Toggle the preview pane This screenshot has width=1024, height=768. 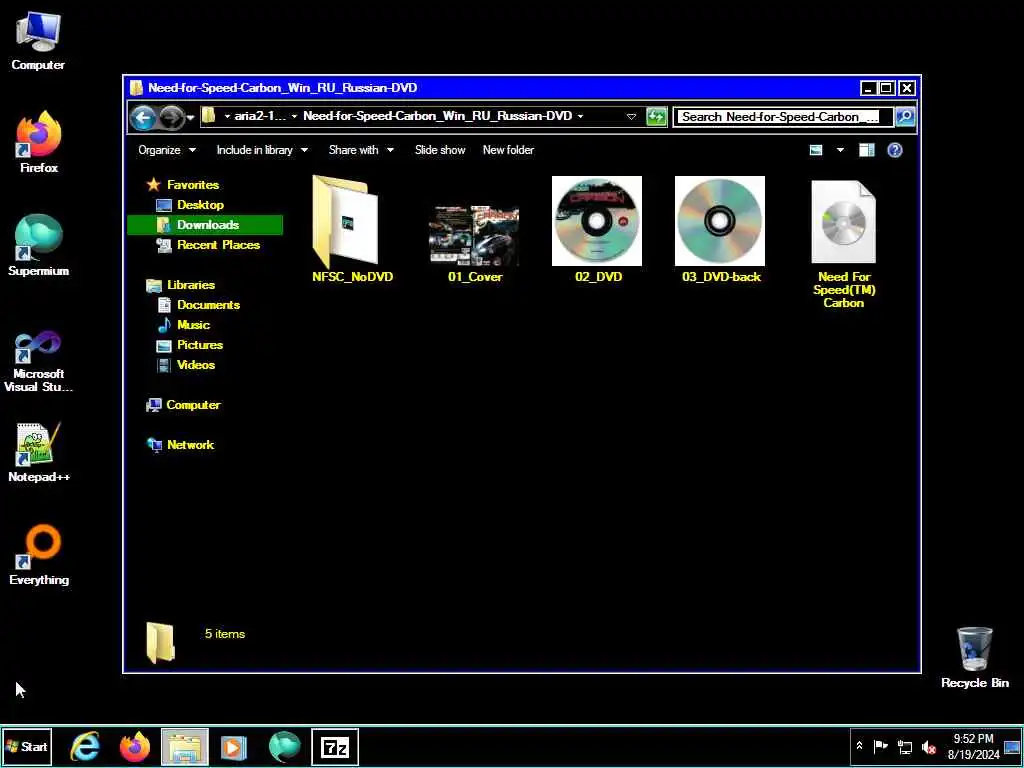coord(867,150)
